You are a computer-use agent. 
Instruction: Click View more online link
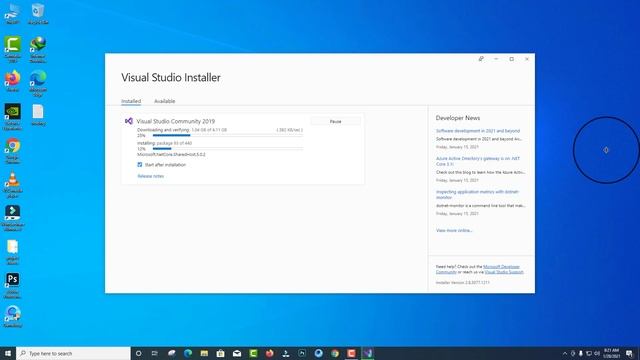pos(454,230)
